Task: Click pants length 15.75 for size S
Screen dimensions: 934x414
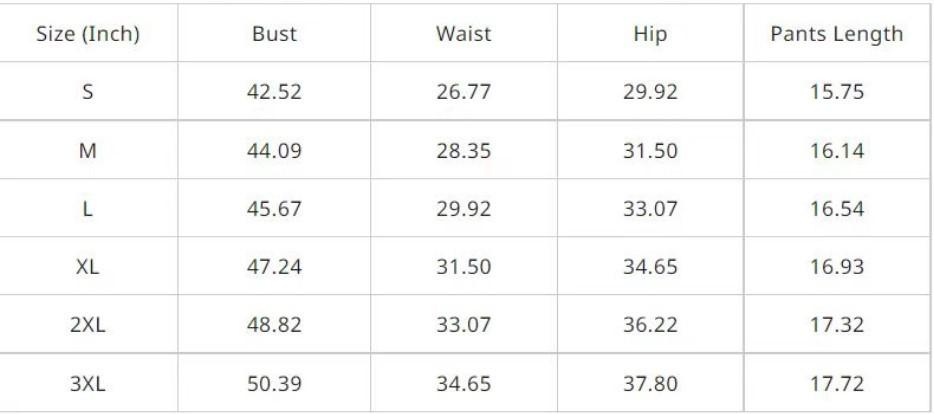Action: pos(836,92)
